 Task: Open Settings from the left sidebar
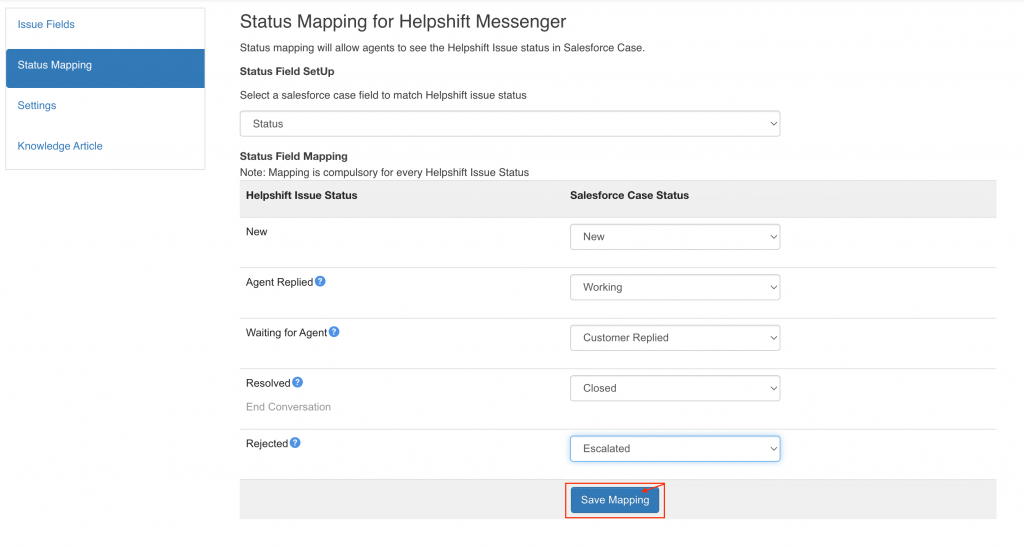click(37, 106)
